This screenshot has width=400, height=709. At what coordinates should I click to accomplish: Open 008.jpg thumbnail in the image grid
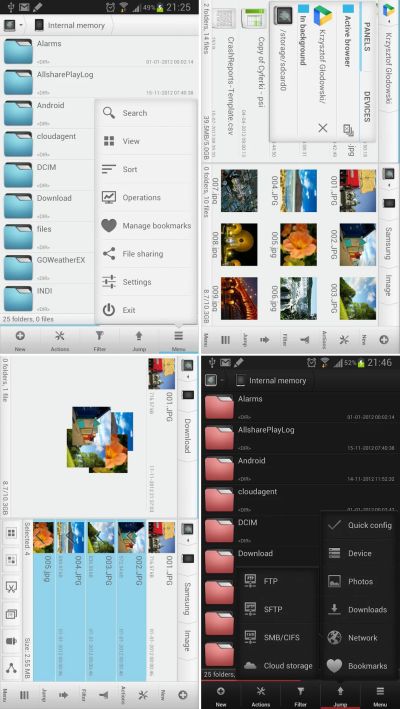(239, 245)
